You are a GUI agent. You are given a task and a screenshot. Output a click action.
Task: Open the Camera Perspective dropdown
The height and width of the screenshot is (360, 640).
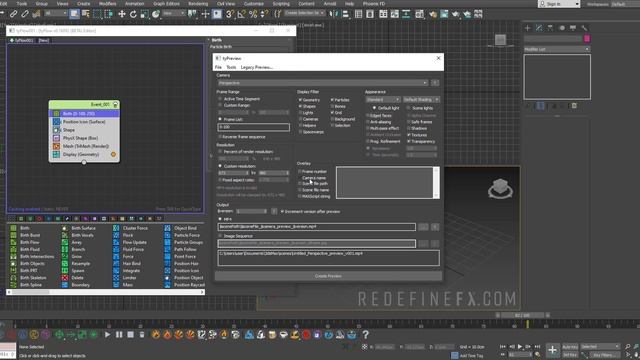(x=322, y=83)
